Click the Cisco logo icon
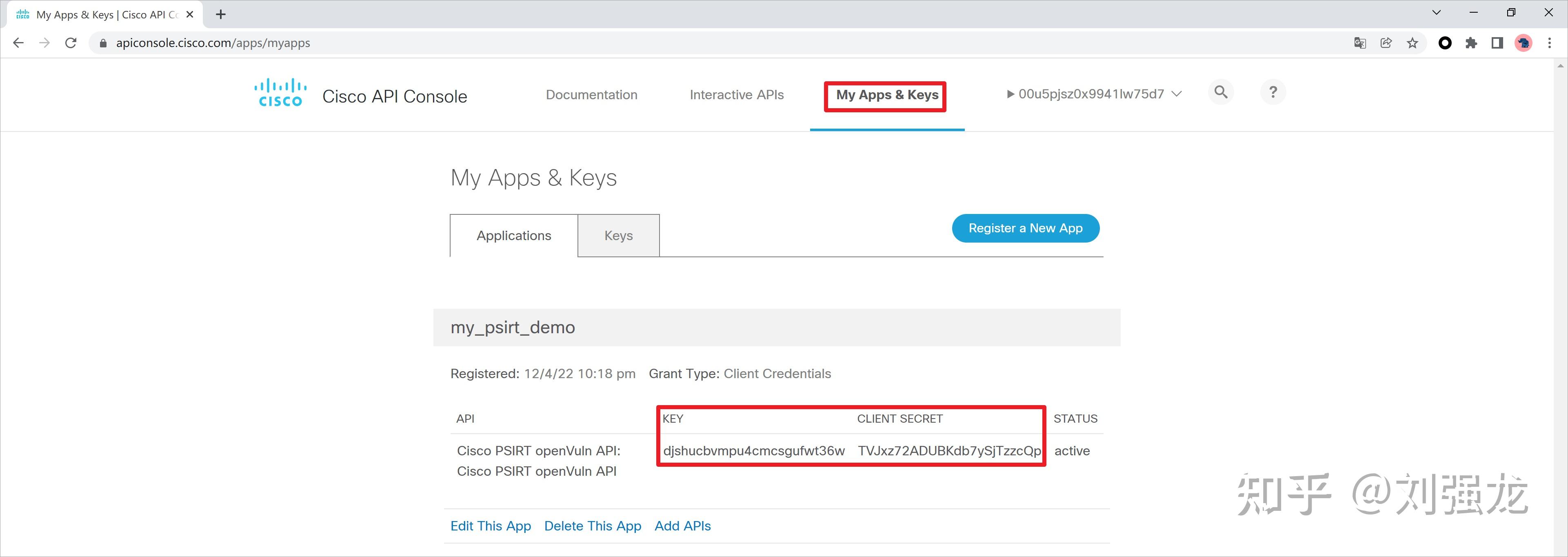Viewport: 1568px width, 557px height. coord(280,93)
